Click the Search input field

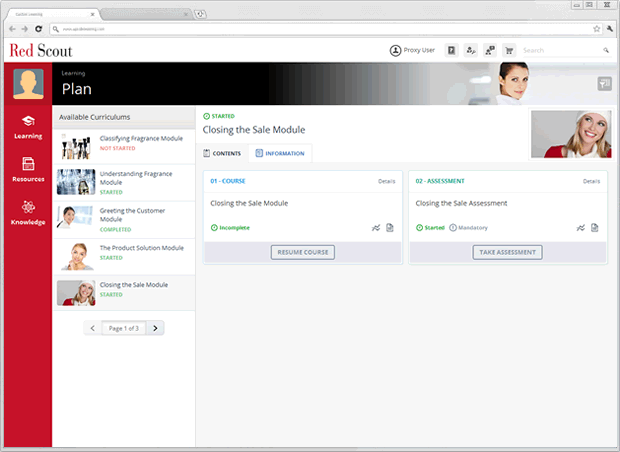[x=561, y=50]
